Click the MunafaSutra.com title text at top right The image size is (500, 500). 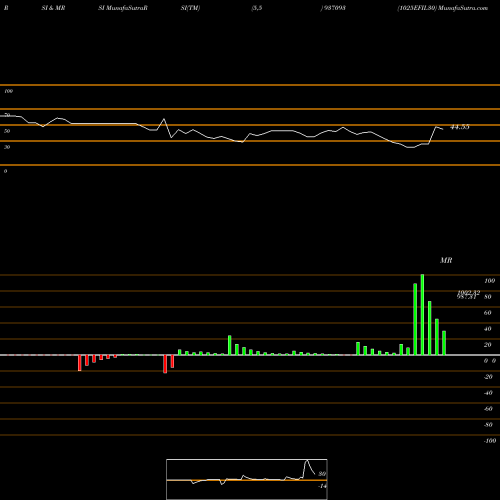click(x=463, y=8)
